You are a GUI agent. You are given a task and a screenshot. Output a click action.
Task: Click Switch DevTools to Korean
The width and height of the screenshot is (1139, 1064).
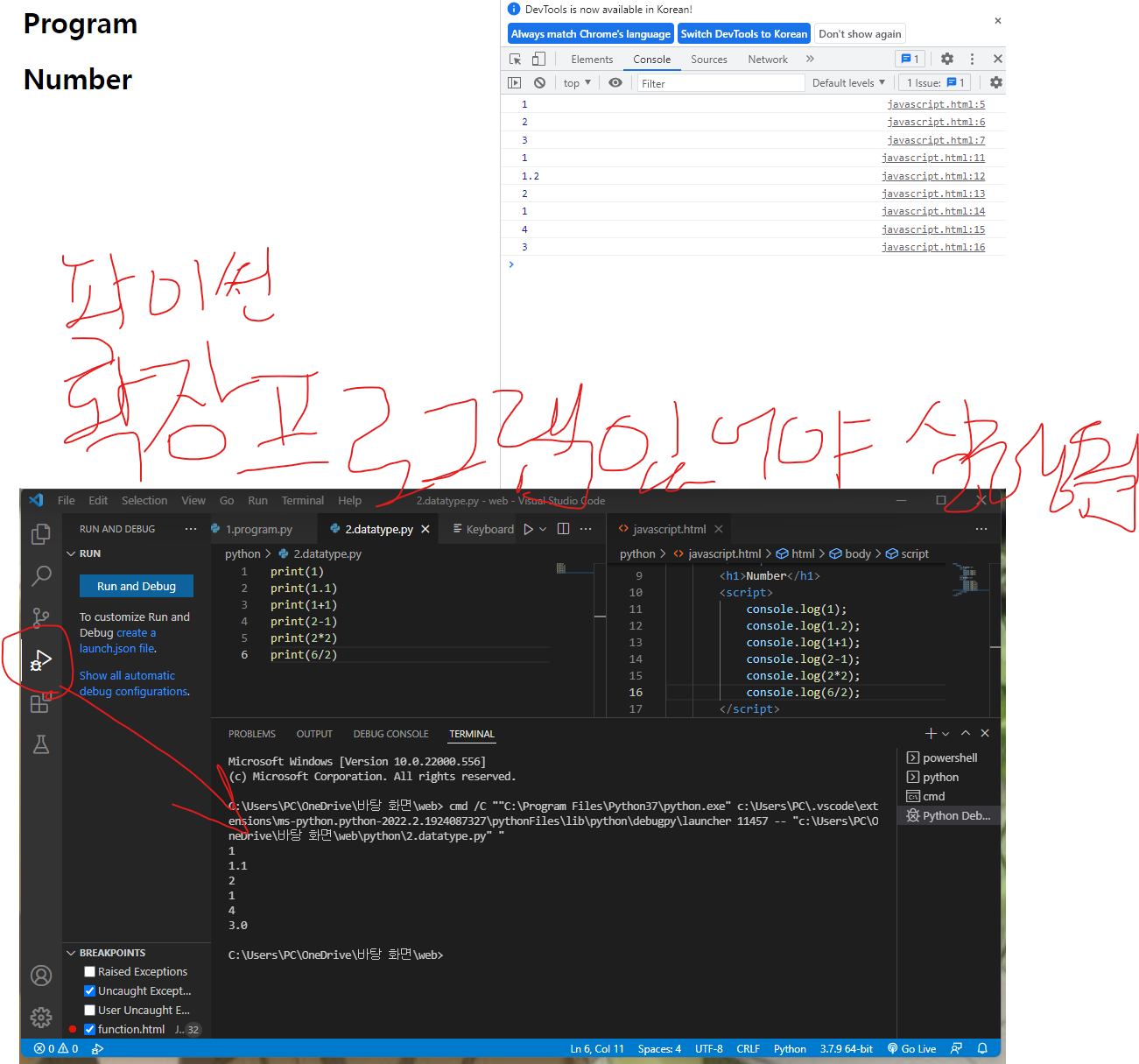744,33
